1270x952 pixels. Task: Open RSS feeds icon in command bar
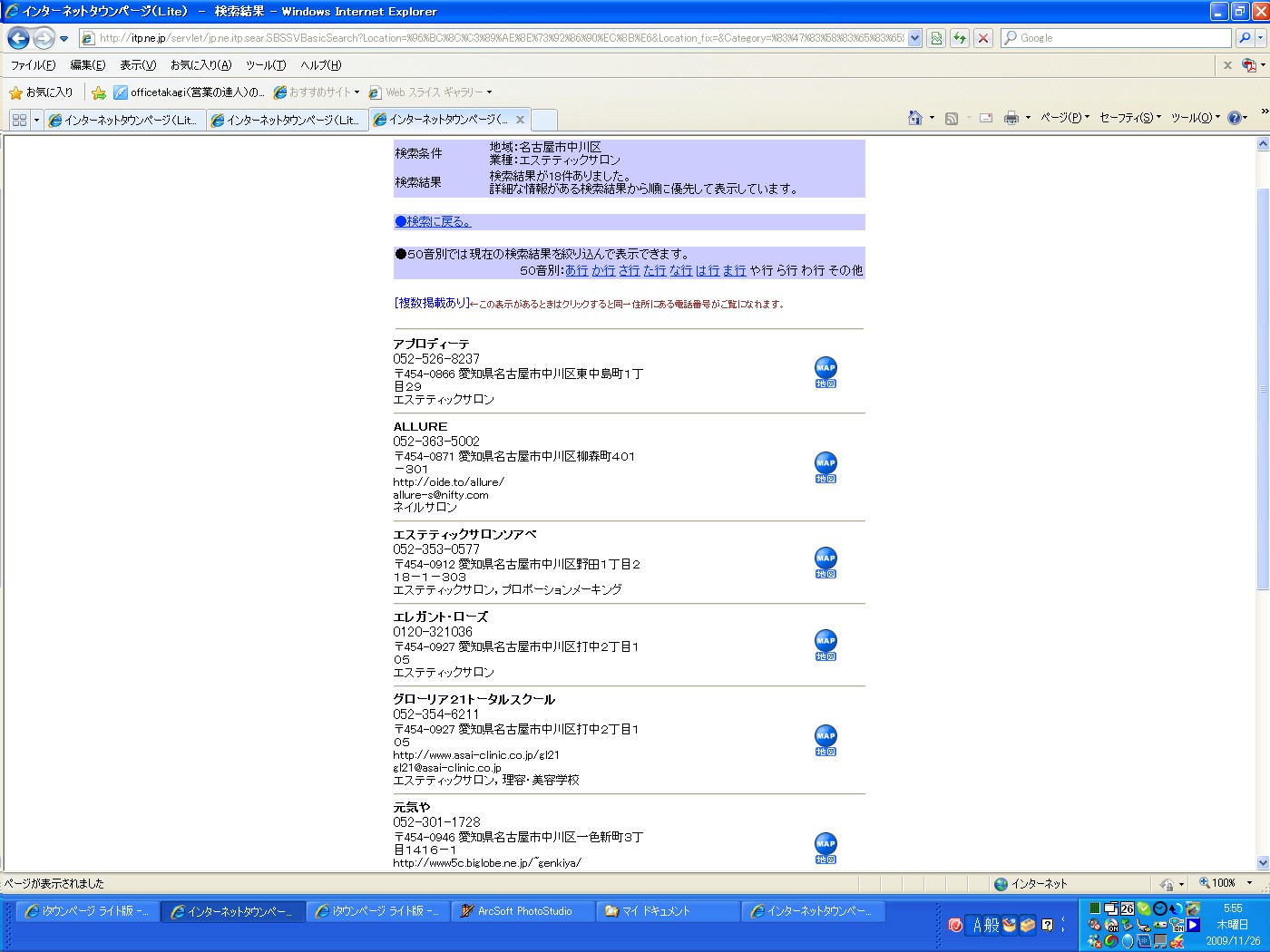click(952, 118)
